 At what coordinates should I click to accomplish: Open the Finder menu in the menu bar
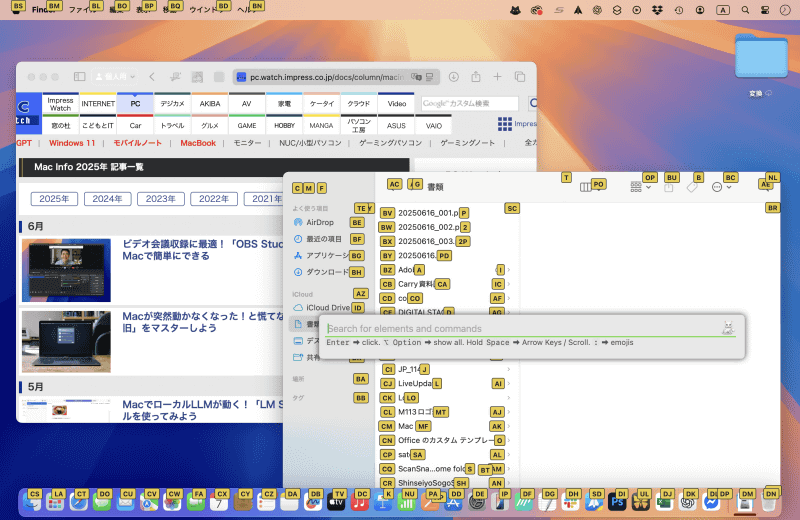pyautogui.click(x=44, y=10)
